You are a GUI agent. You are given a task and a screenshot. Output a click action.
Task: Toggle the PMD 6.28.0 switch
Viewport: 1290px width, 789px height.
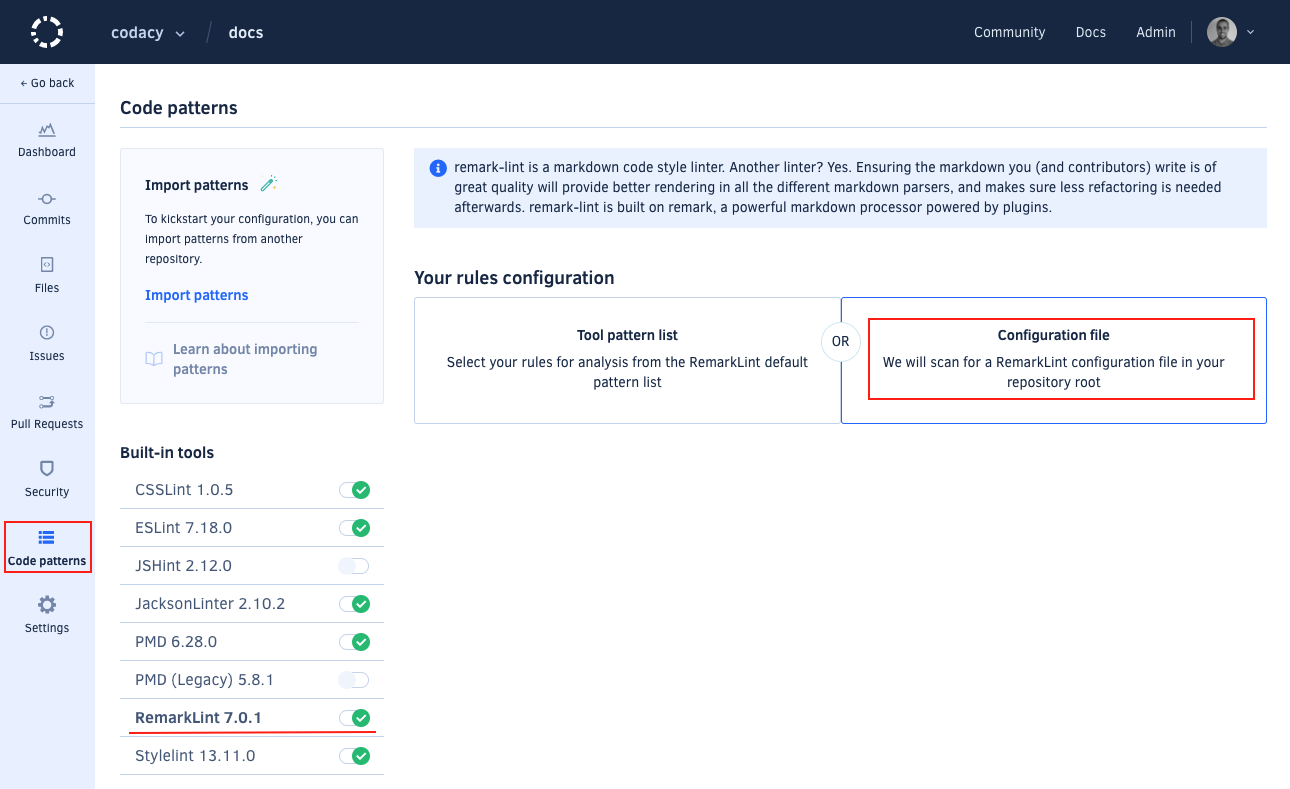pos(354,642)
